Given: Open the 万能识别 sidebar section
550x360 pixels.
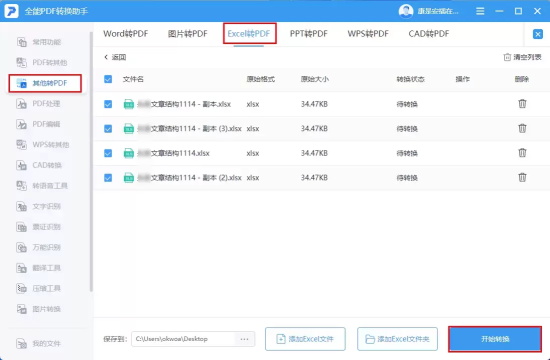Looking at the screenshot, I should 39,248.
